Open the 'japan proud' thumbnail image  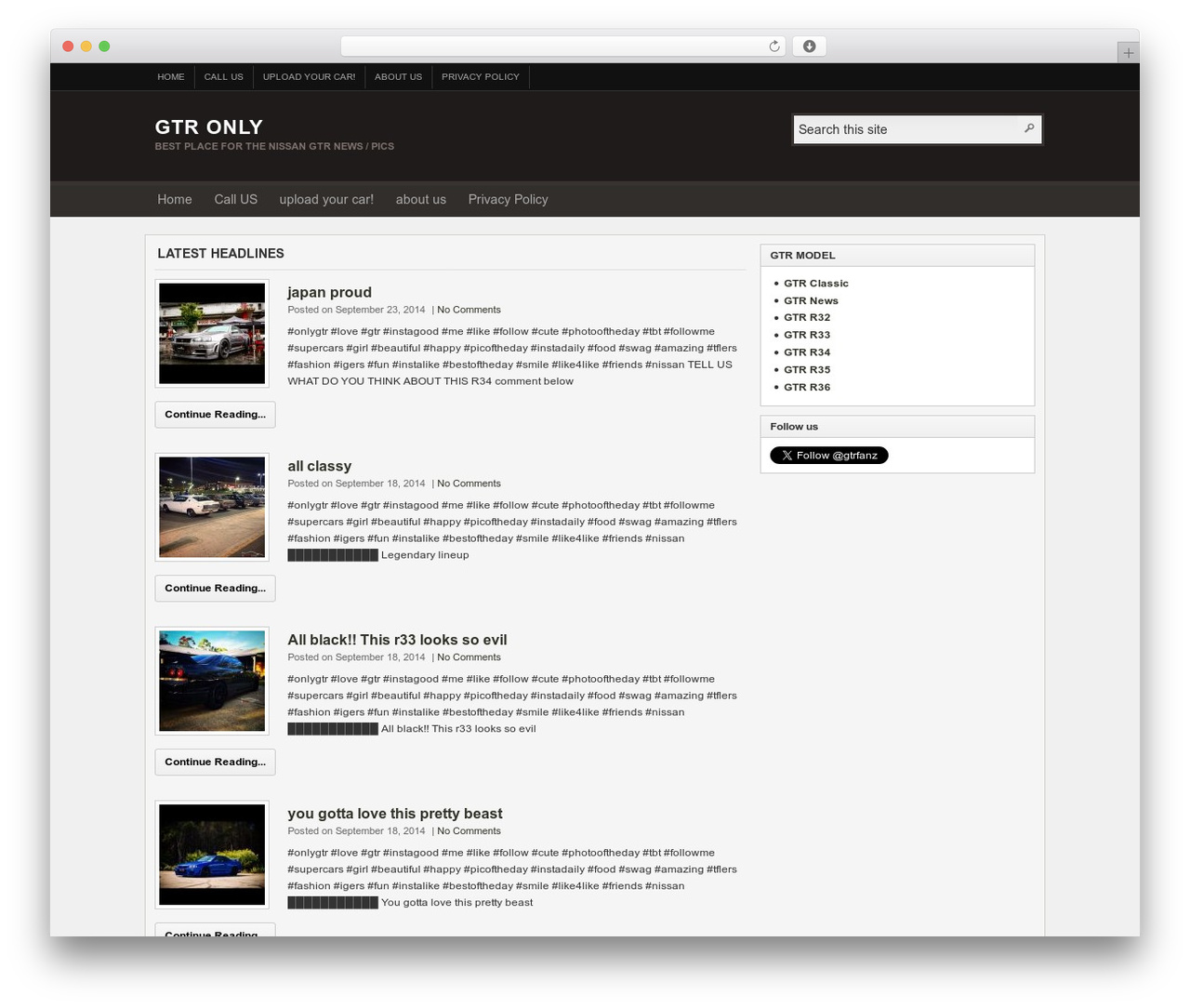coord(212,334)
